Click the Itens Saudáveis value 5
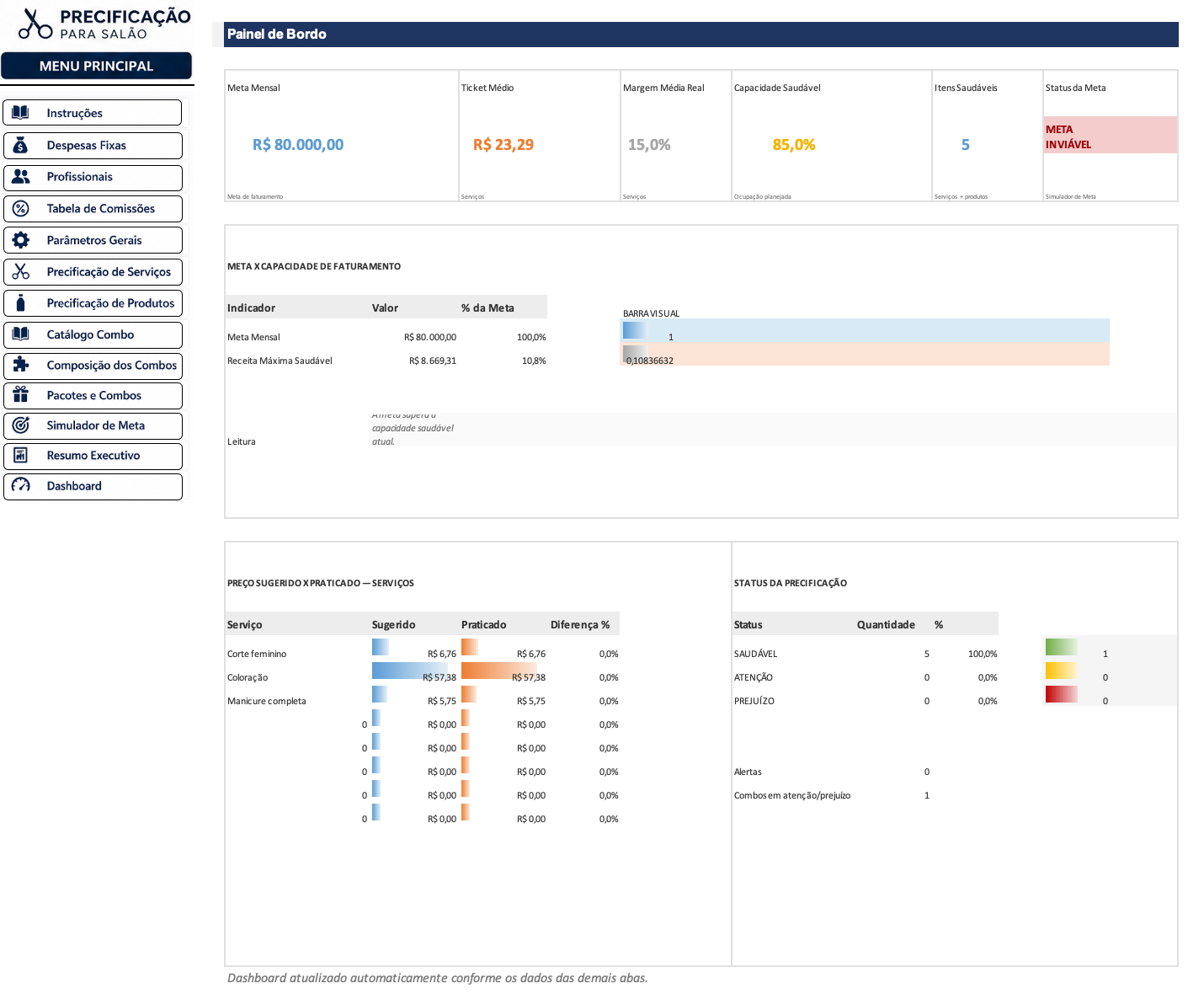The image size is (1204, 994). click(x=966, y=145)
